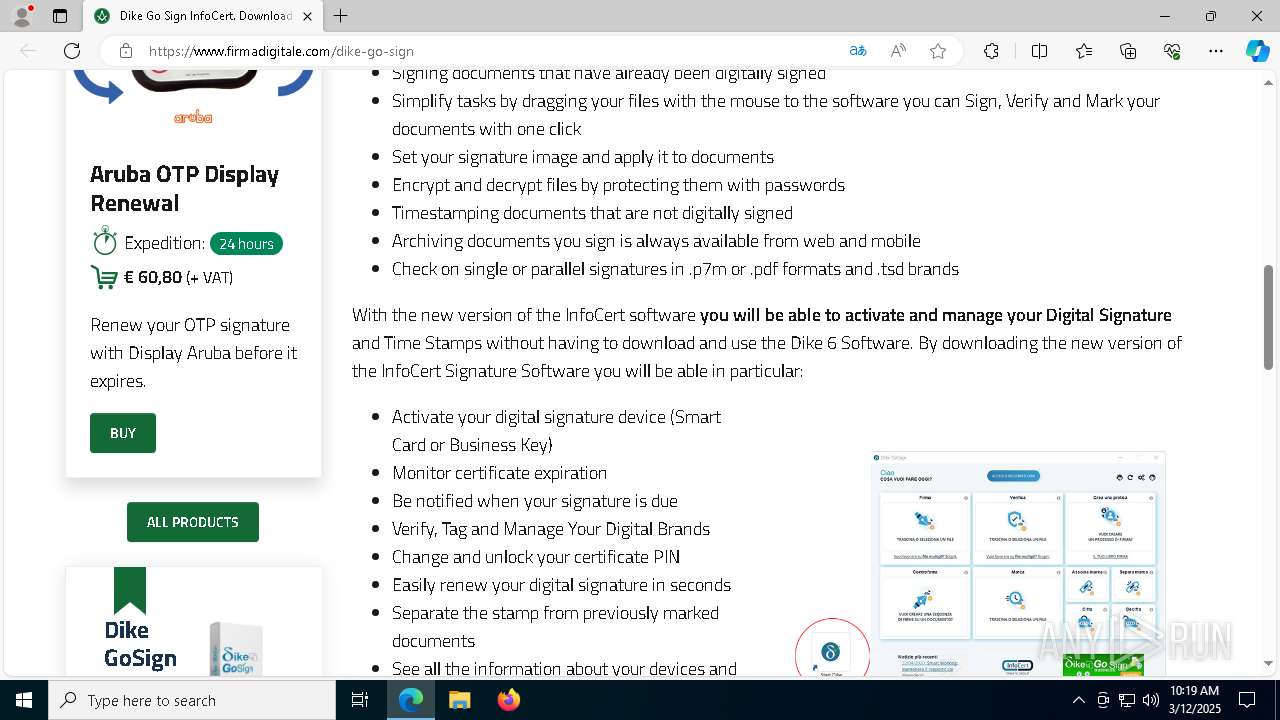Open the Dike GoSign product card

pos(194,621)
